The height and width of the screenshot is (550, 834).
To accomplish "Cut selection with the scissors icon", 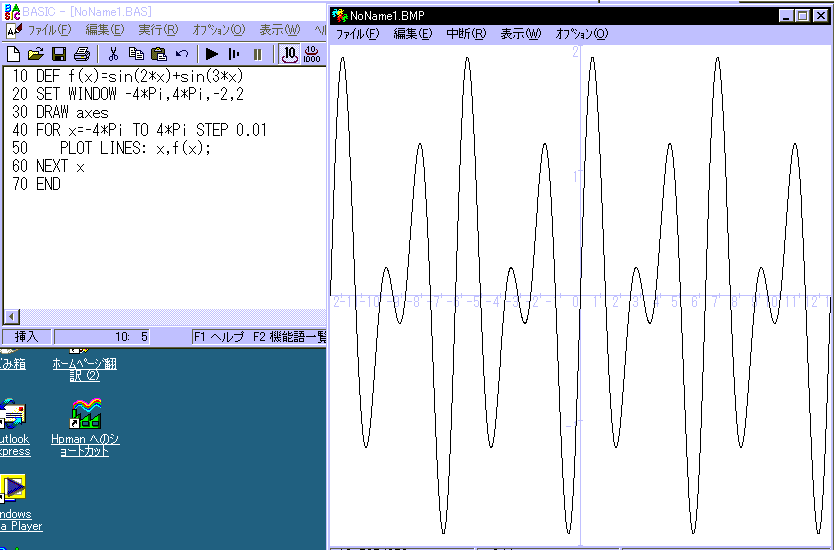I will point(113,54).
